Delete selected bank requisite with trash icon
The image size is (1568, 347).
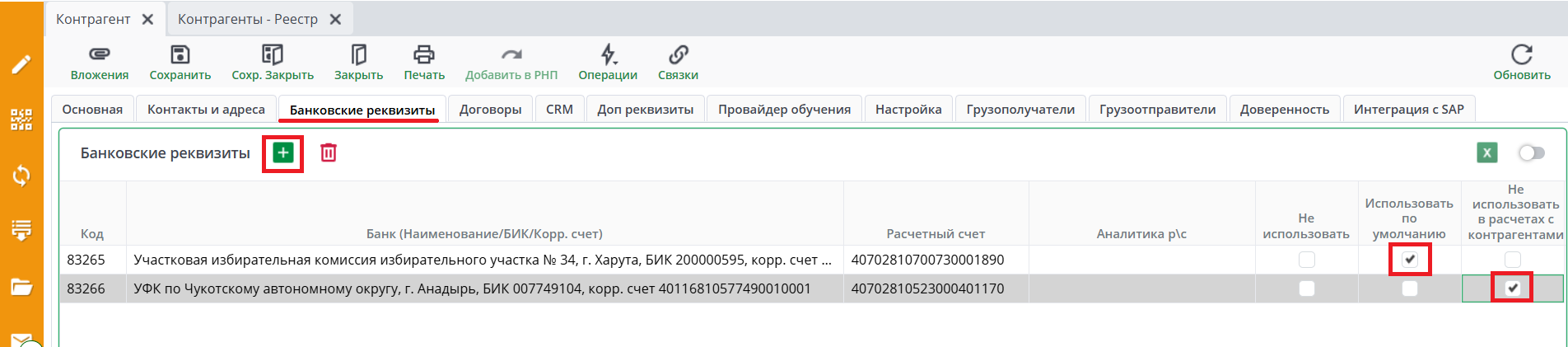pos(329,152)
